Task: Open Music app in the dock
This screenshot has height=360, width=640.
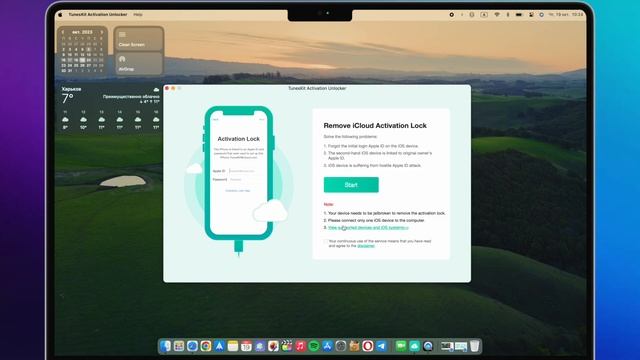Action: click(x=300, y=346)
